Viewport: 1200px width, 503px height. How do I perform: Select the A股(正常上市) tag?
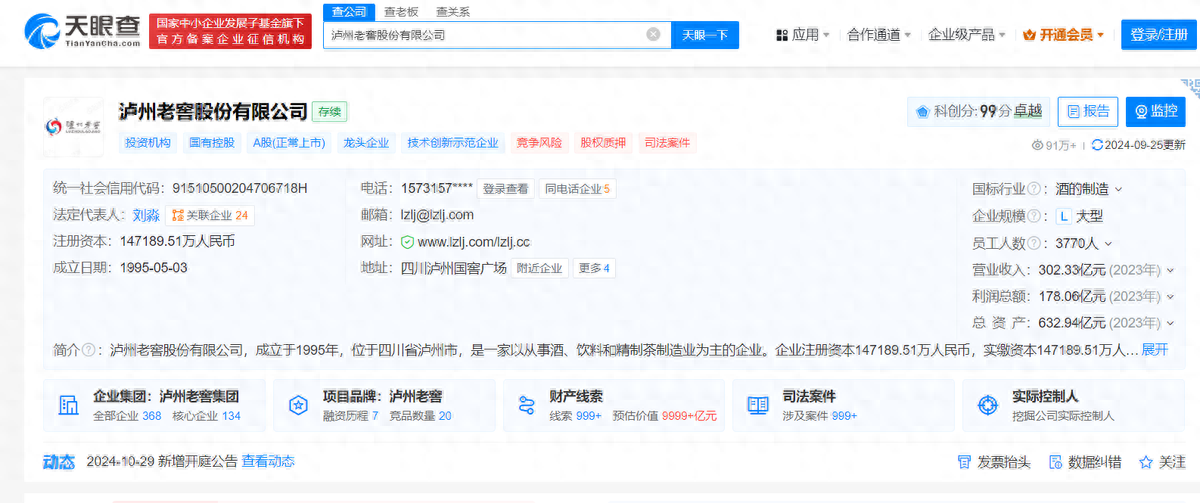(x=289, y=143)
